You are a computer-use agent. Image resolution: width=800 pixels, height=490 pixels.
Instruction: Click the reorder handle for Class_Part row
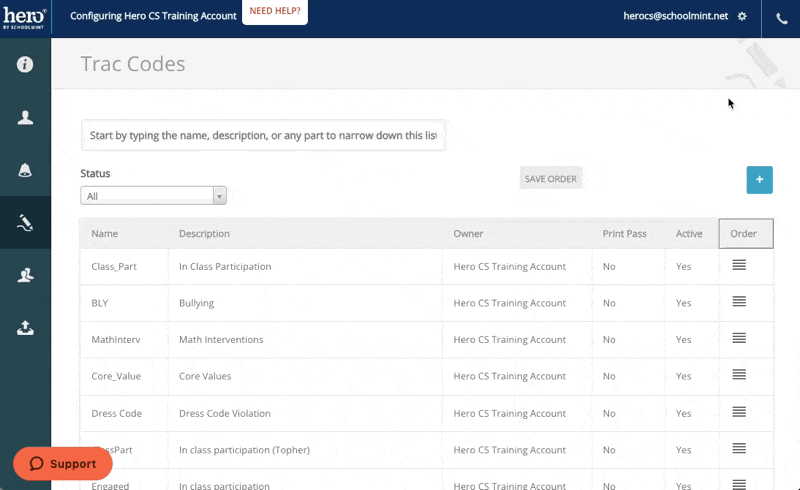(x=739, y=265)
